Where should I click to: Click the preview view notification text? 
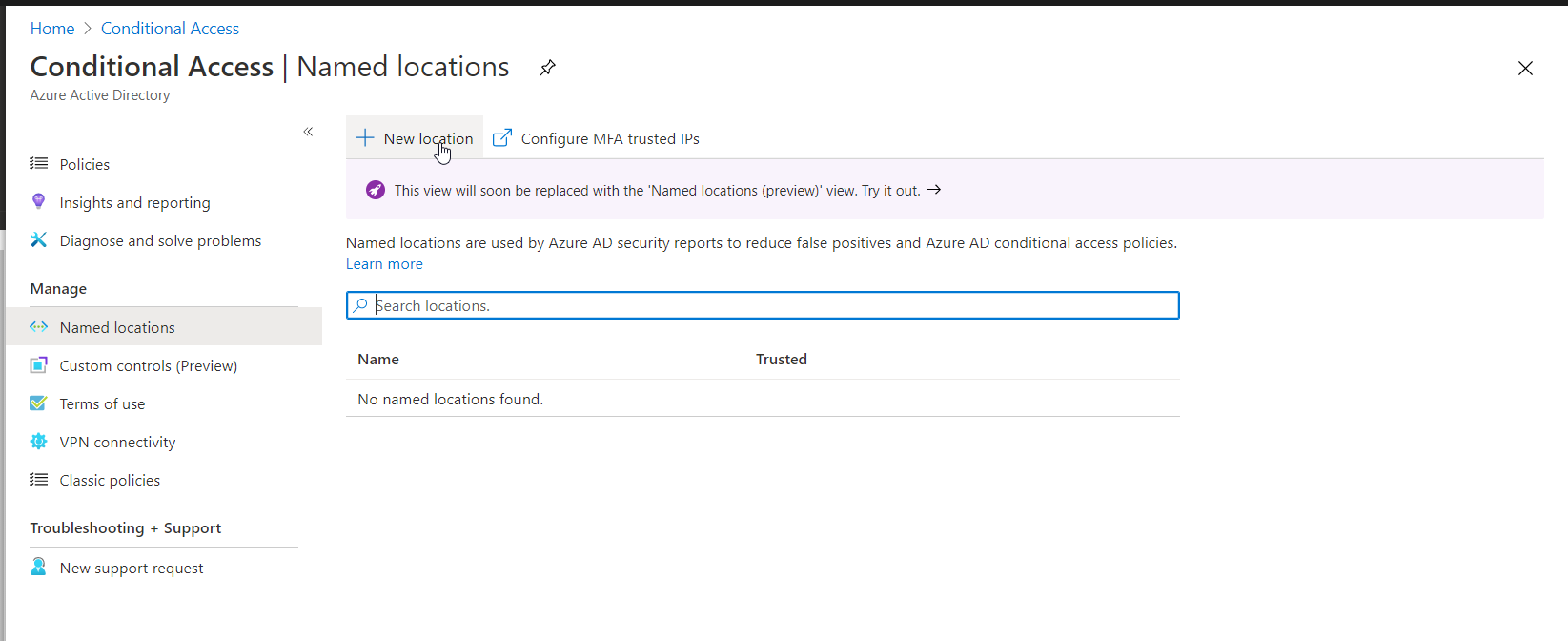[x=658, y=191]
